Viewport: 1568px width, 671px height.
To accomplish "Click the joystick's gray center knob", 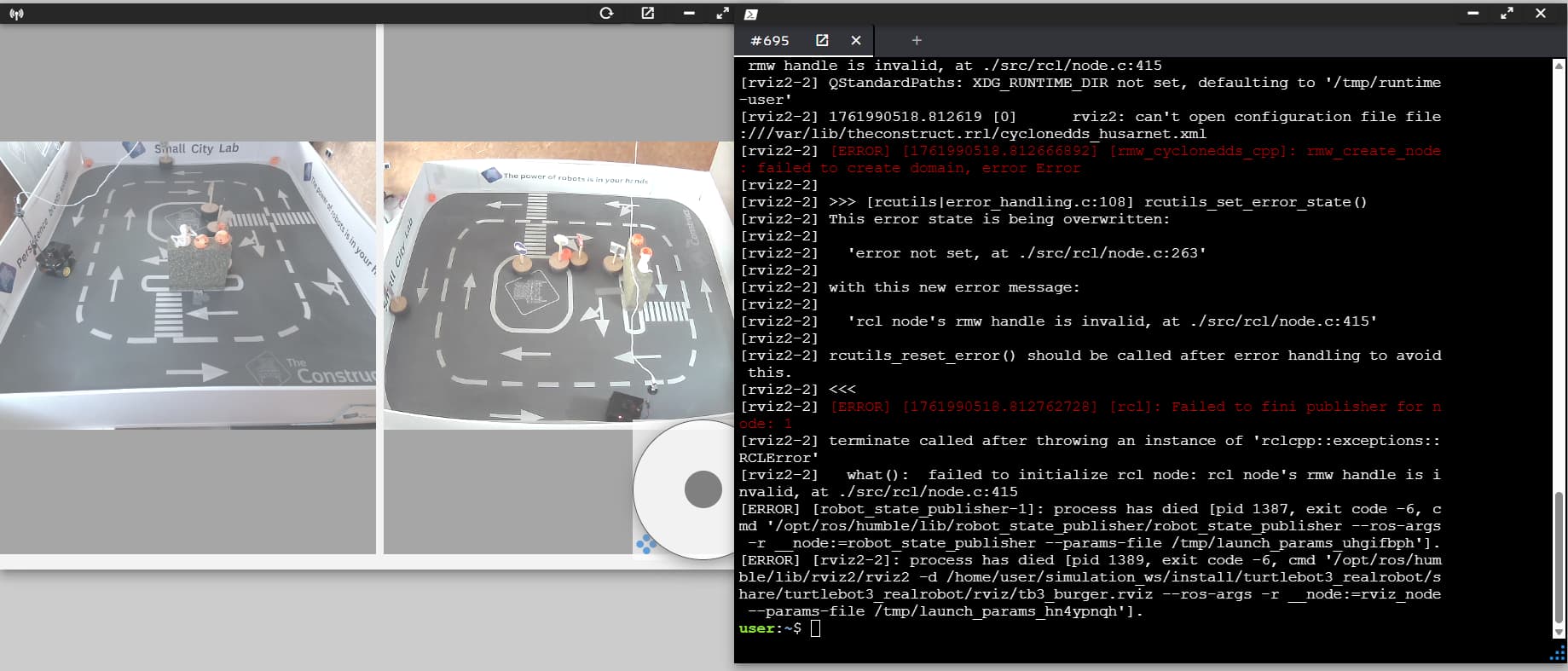I will coord(703,489).
